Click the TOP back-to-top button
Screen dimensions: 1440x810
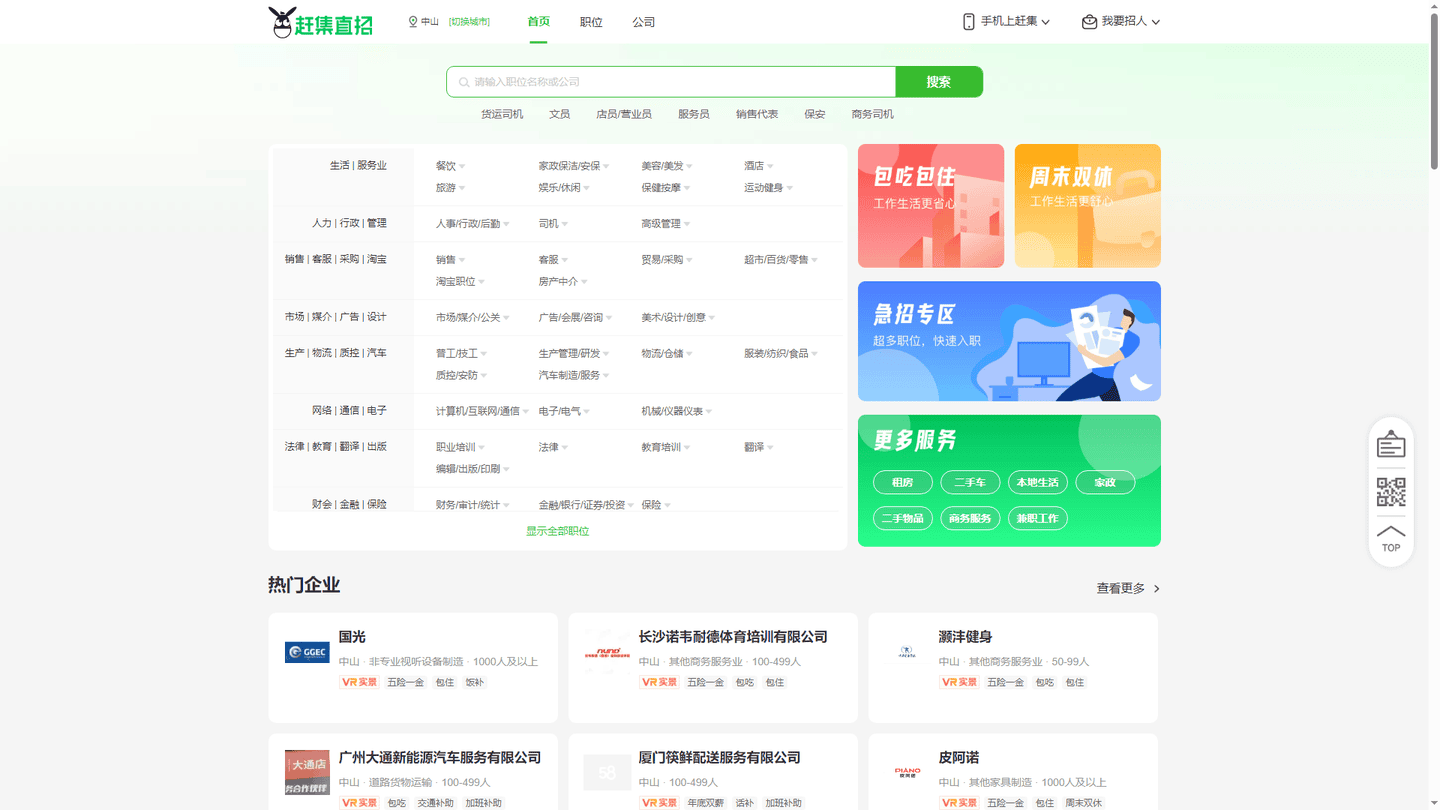(1391, 538)
